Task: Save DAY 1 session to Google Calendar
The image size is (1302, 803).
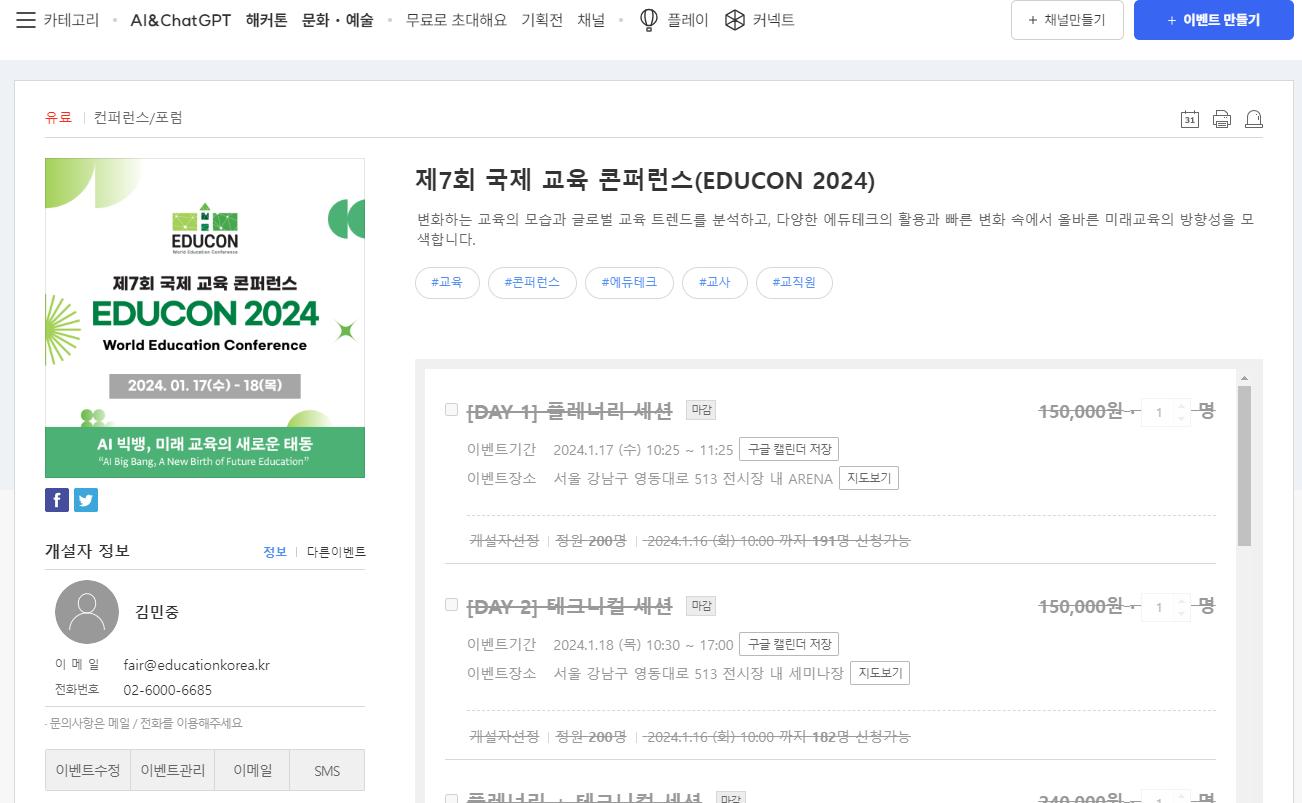Action: (x=790, y=449)
